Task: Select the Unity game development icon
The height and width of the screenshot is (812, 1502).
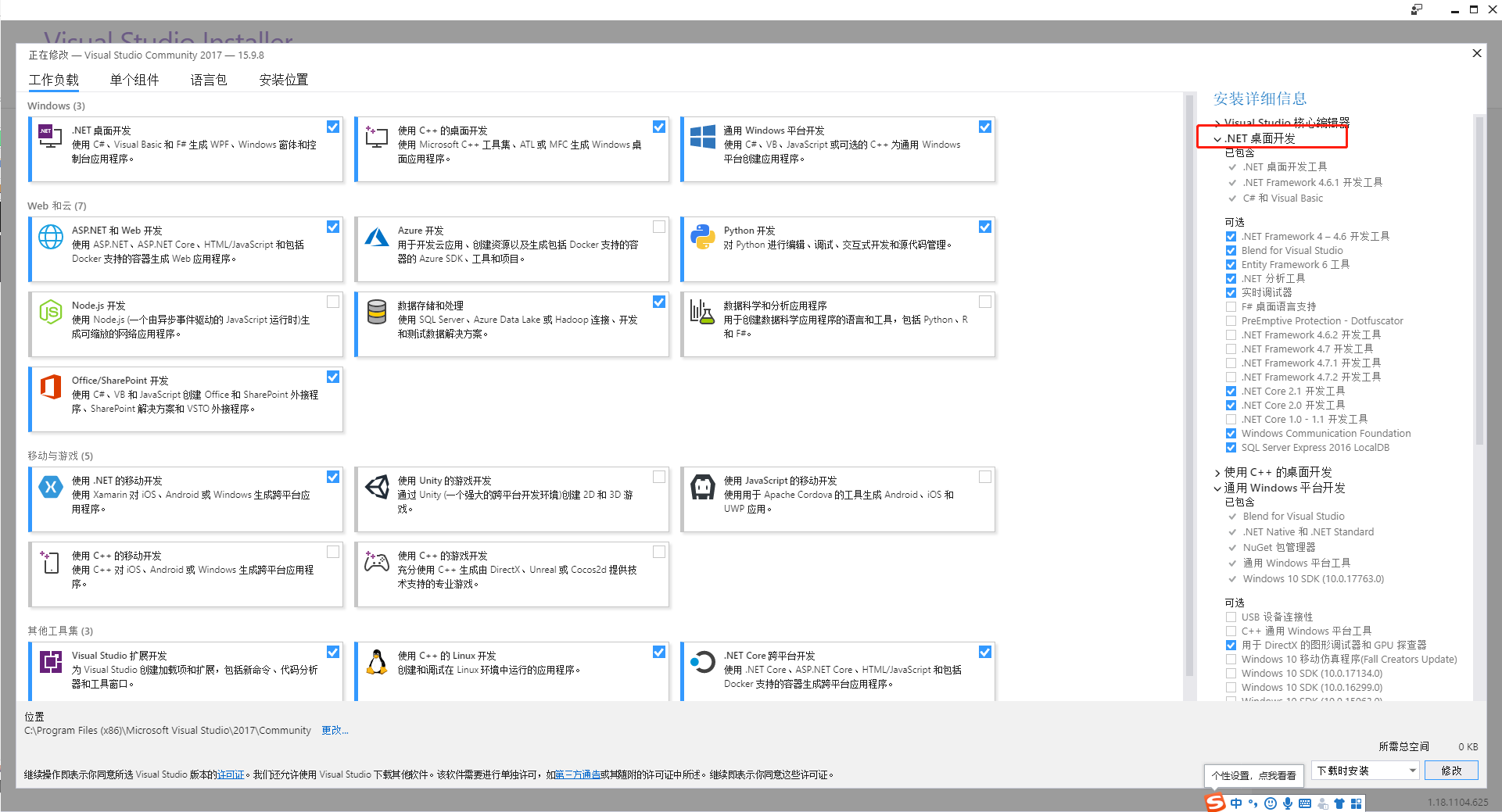Action: [x=376, y=486]
